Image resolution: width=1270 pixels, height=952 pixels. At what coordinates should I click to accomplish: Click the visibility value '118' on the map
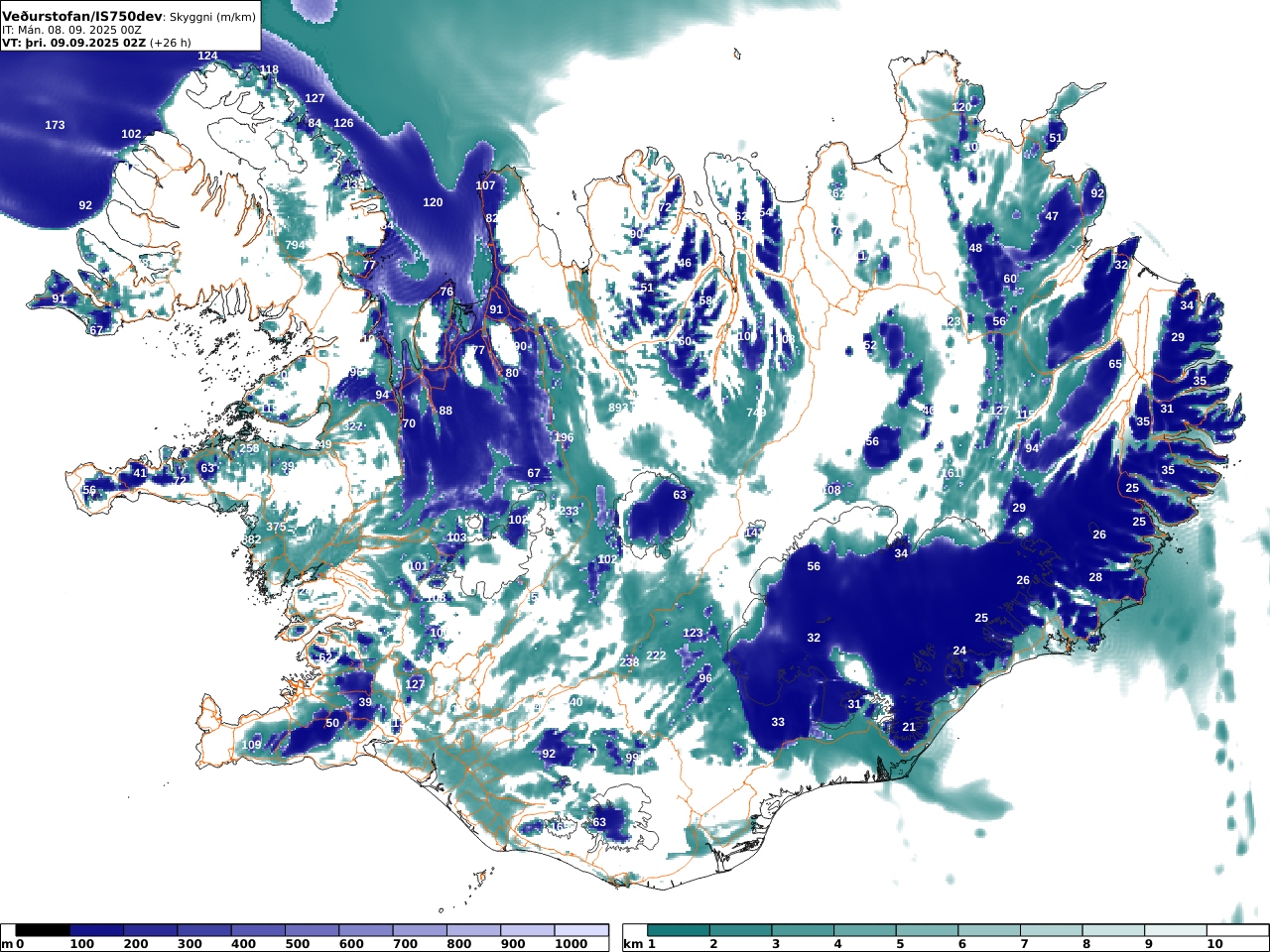tap(269, 69)
